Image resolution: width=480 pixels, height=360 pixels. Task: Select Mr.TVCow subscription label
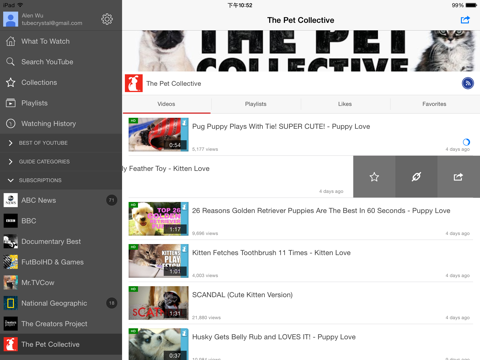tap(38, 283)
